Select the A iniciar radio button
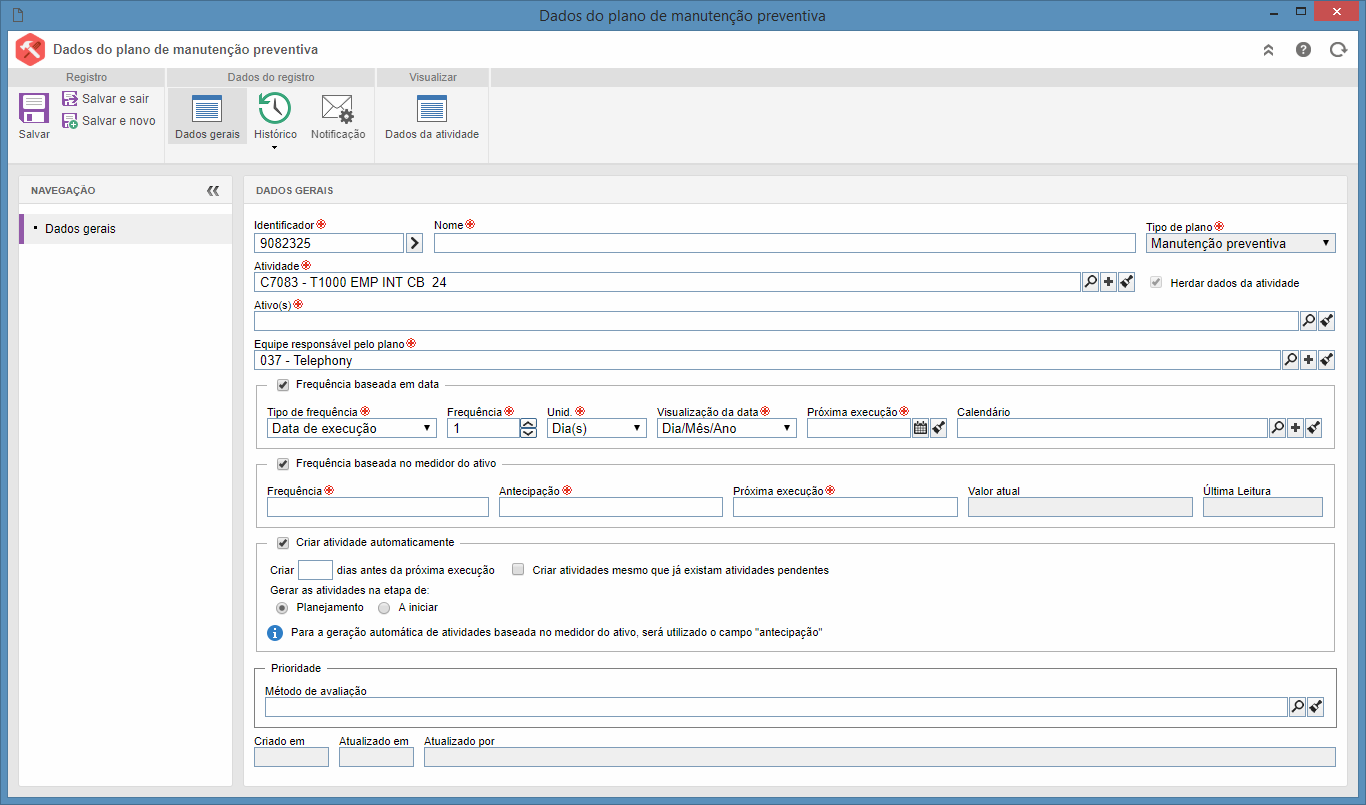1366x805 pixels. click(x=384, y=607)
